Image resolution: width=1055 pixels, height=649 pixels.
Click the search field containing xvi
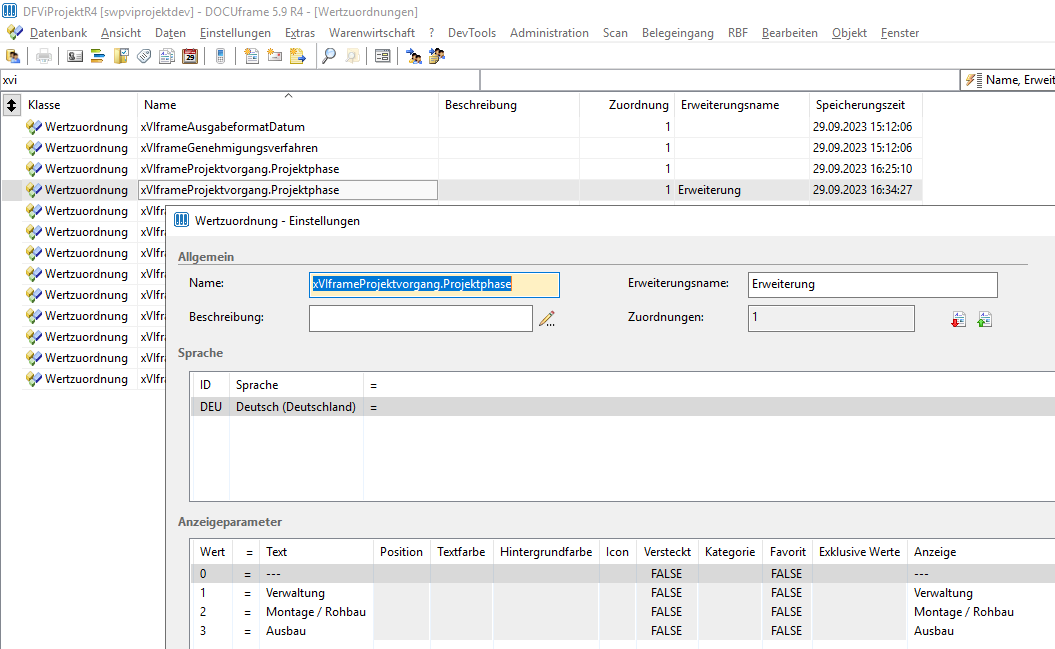click(240, 80)
